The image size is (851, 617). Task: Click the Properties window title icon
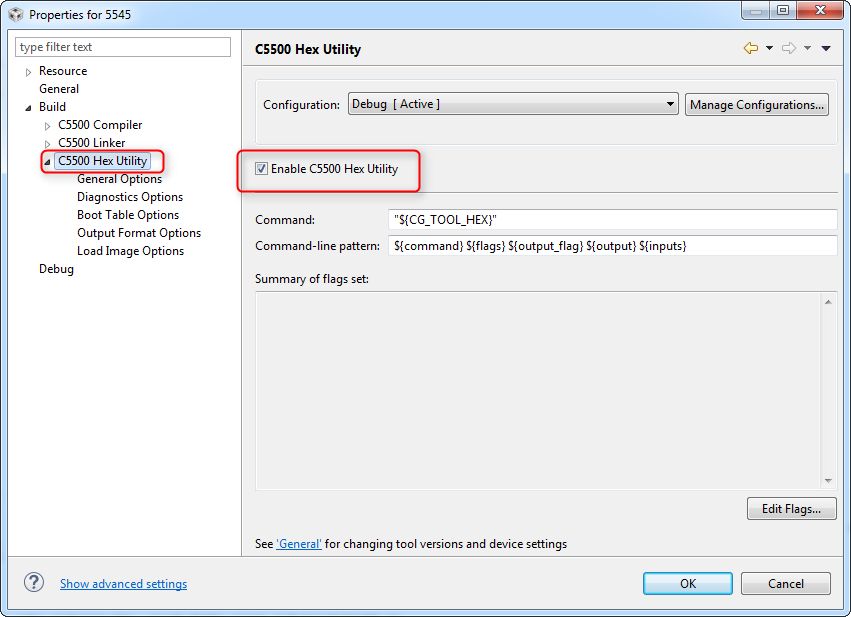(x=15, y=15)
